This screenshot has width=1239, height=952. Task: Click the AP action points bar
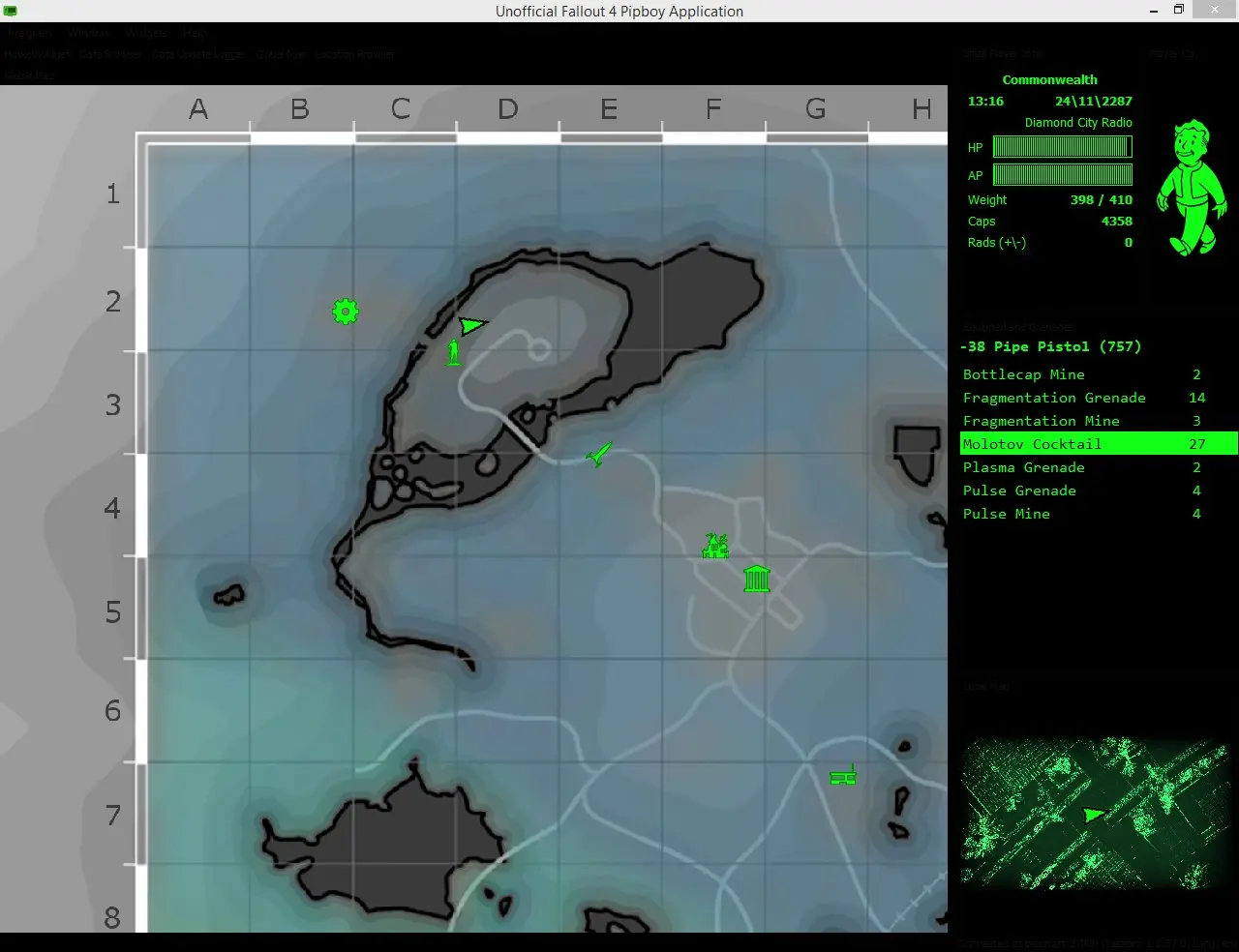coord(1062,175)
